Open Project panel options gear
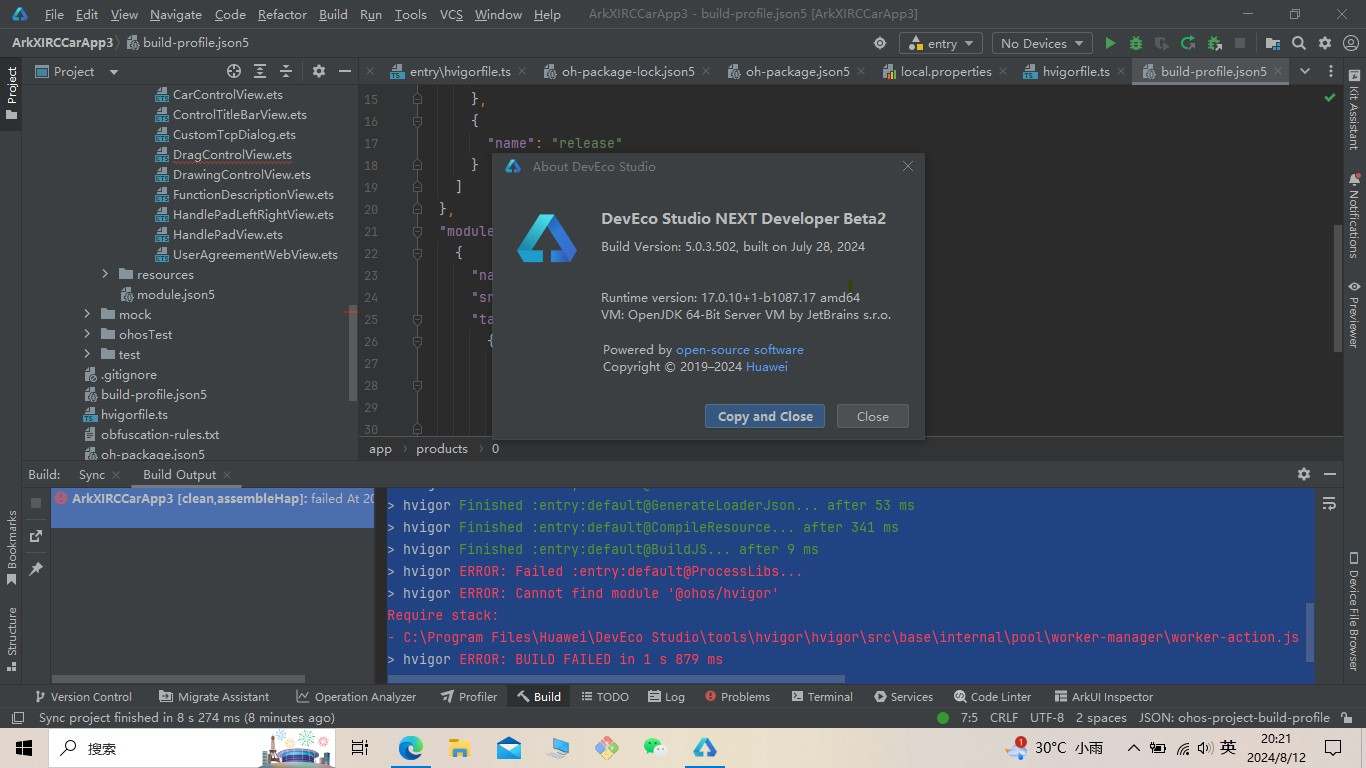The image size is (1366, 768). point(319,71)
